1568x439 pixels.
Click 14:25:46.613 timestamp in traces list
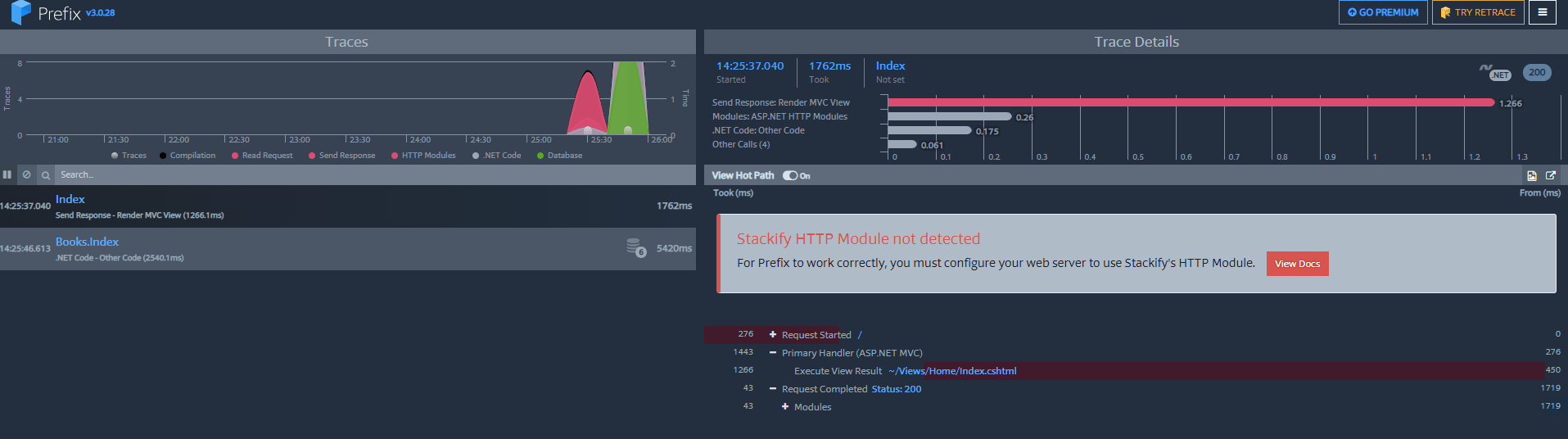tap(25, 248)
